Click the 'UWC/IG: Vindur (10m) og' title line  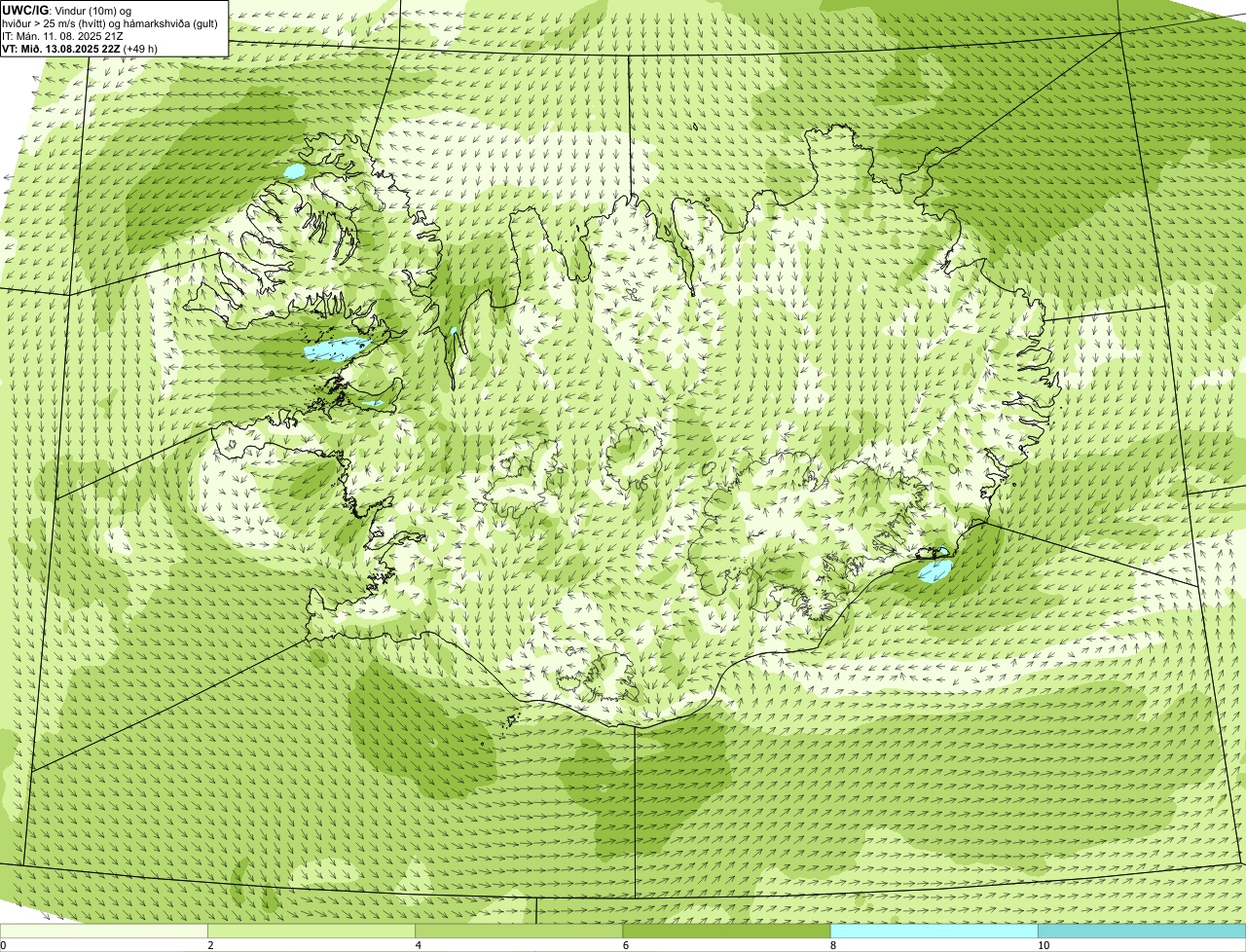click(x=67, y=10)
